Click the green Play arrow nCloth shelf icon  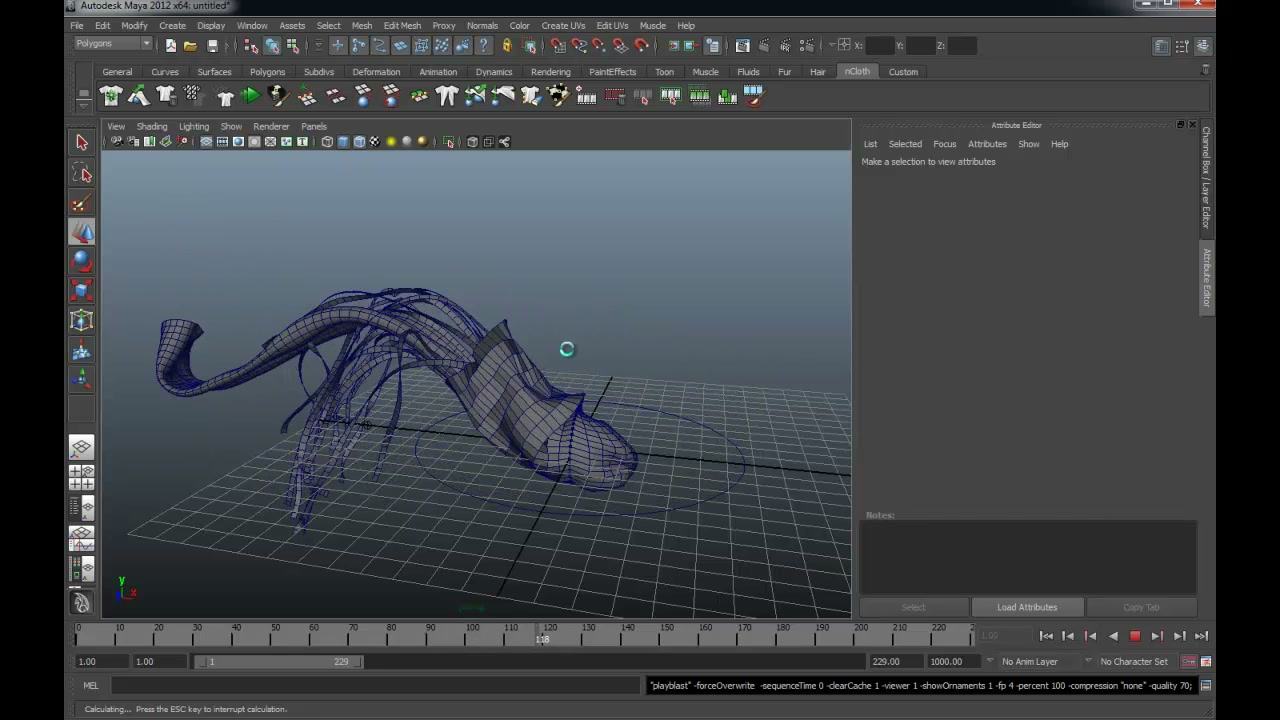250,96
